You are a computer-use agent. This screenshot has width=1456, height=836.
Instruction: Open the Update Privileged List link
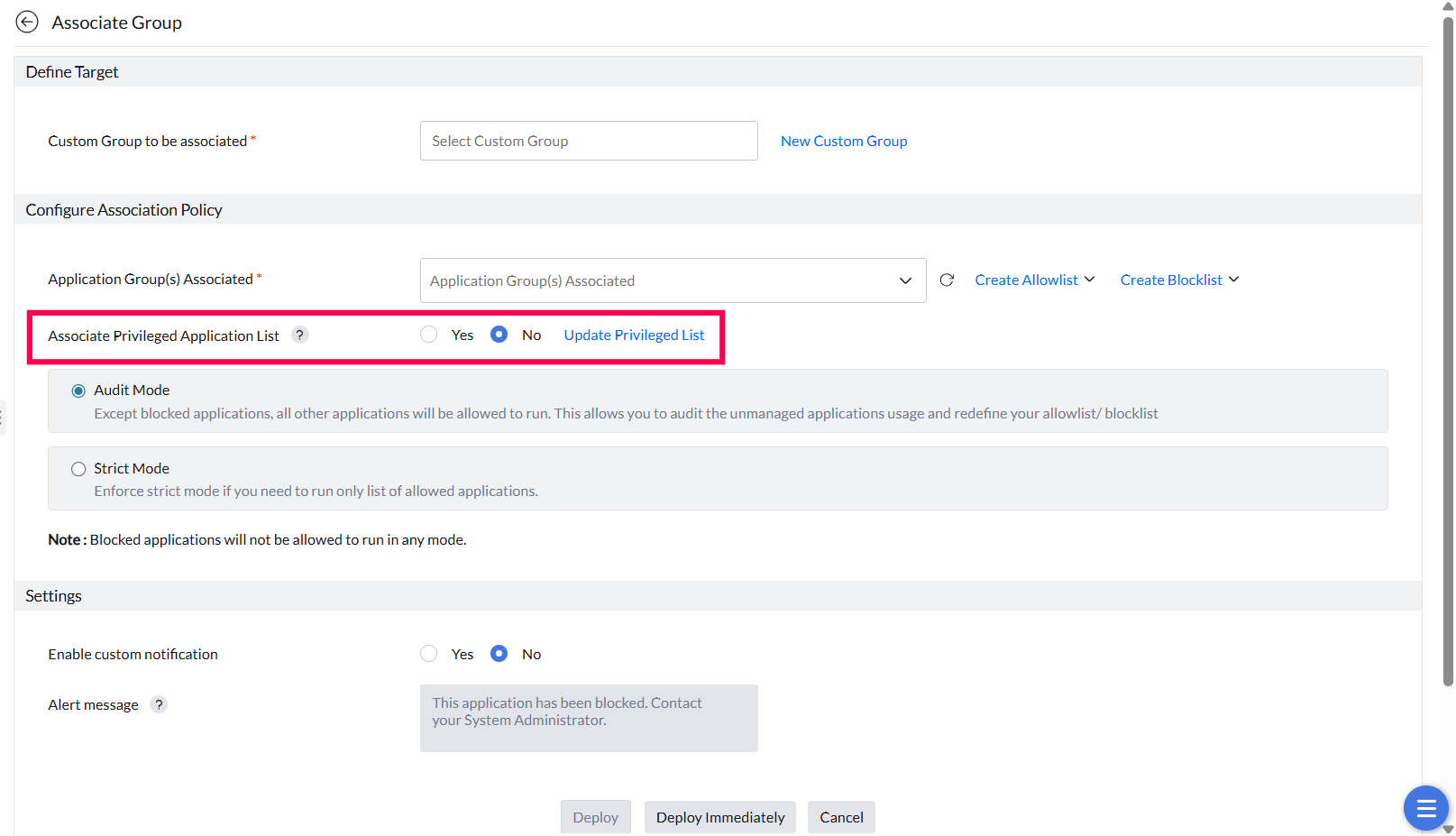(634, 335)
